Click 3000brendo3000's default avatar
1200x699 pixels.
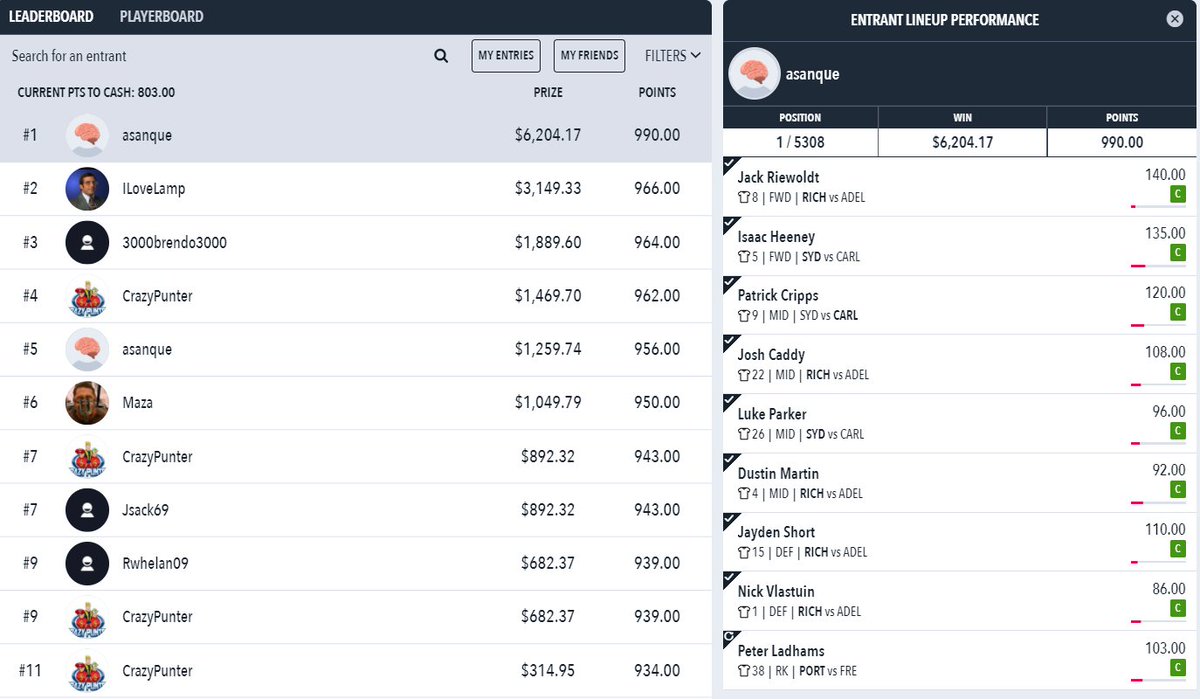coord(87,242)
